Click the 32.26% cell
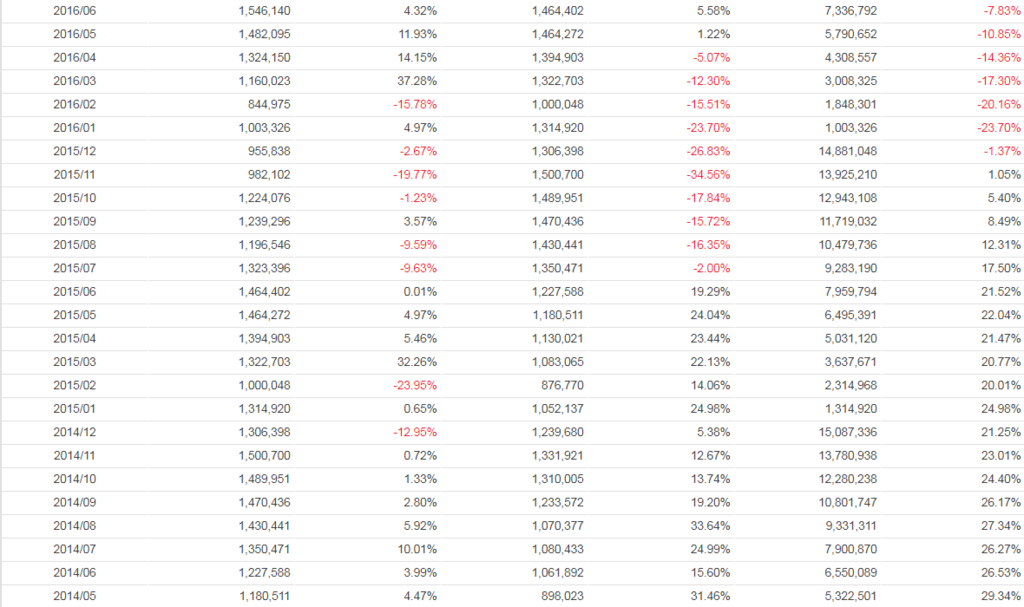 [x=417, y=362]
